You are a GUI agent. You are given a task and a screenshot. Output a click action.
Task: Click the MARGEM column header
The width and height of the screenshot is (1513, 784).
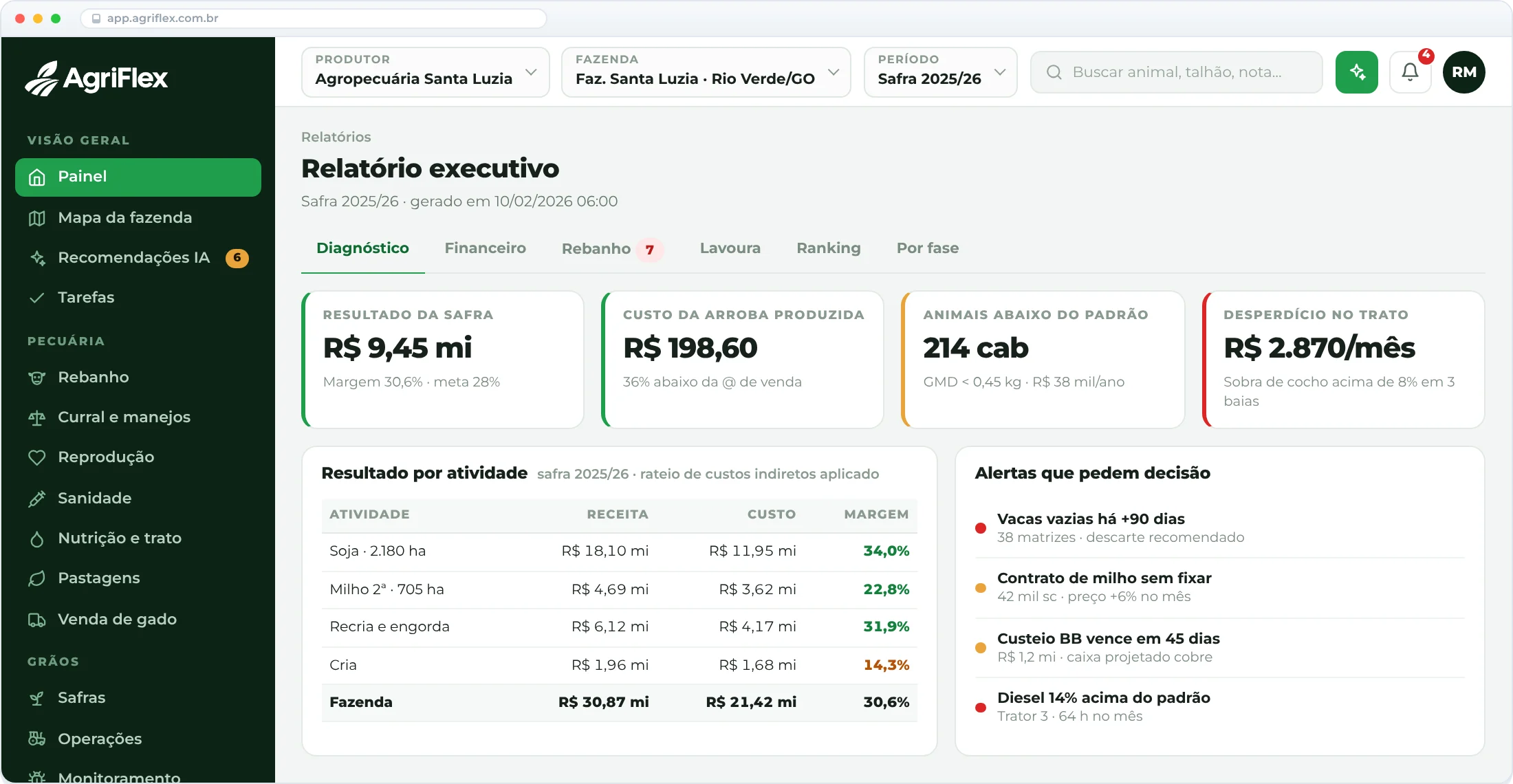pyautogui.click(x=876, y=514)
